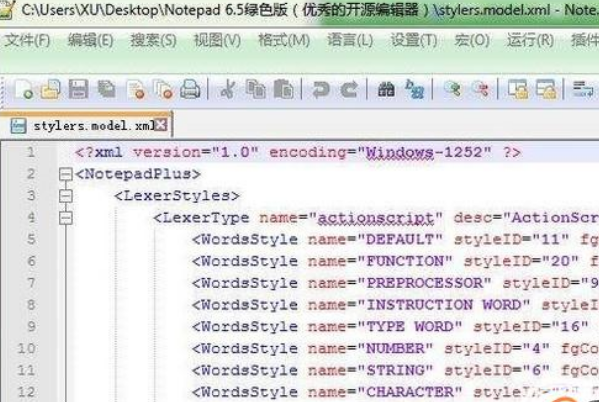Print the document with the printer icon
Viewport: 599px width, 402px height.
190,89
